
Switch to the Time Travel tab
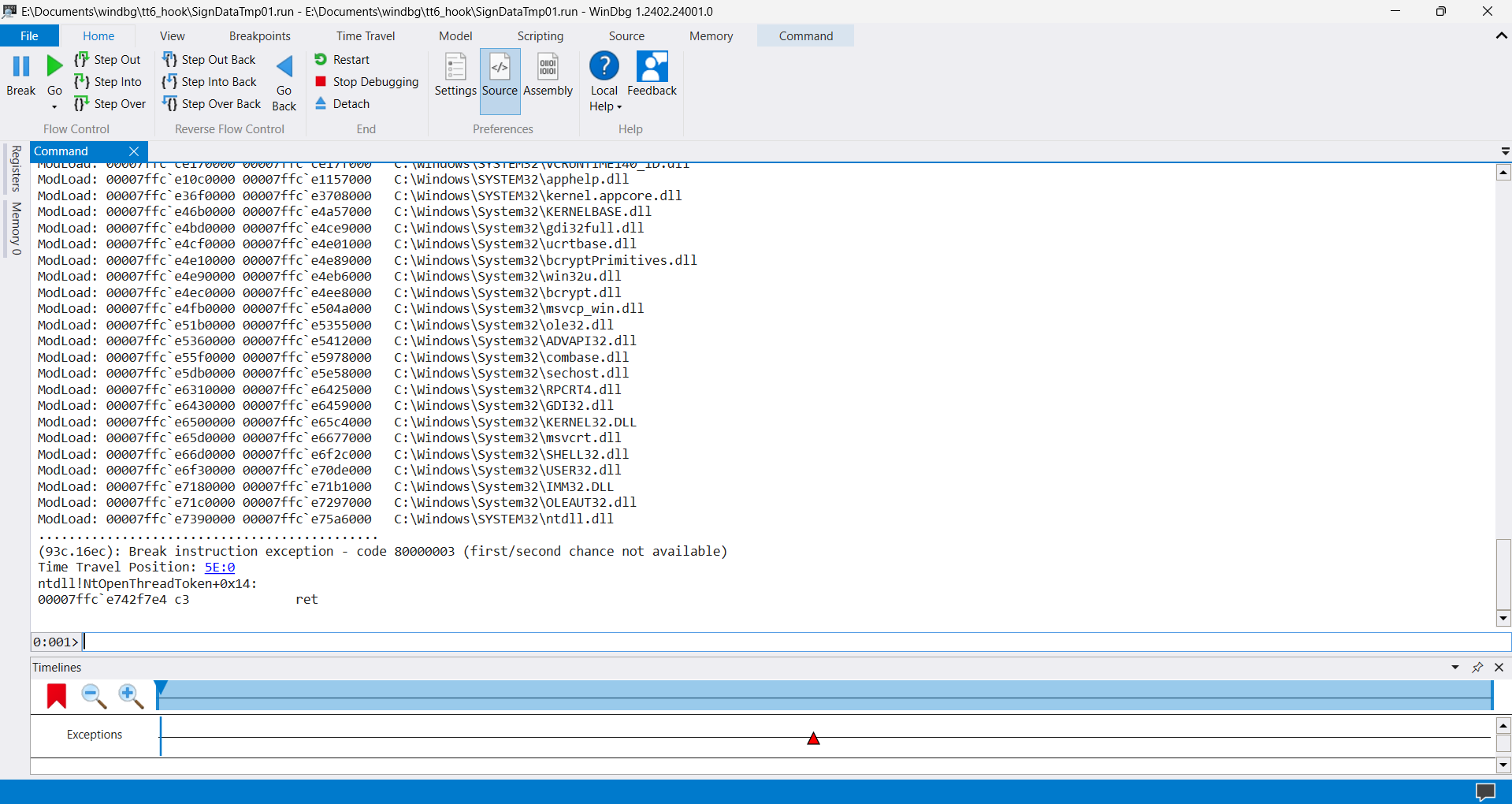click(366, 36)
